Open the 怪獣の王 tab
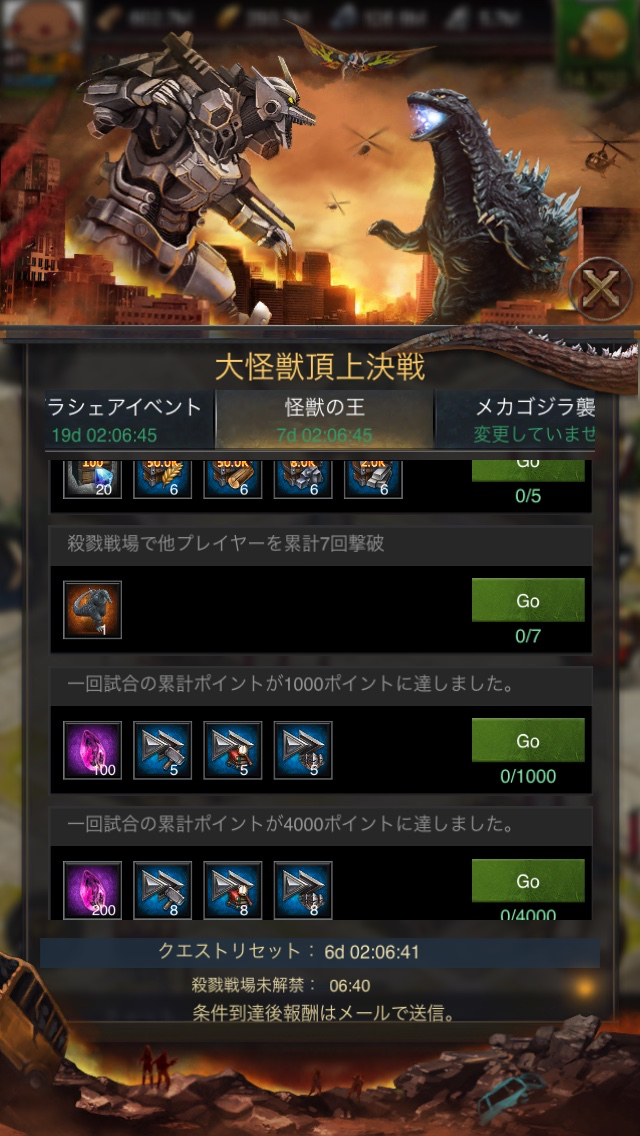 pos(325,419)
